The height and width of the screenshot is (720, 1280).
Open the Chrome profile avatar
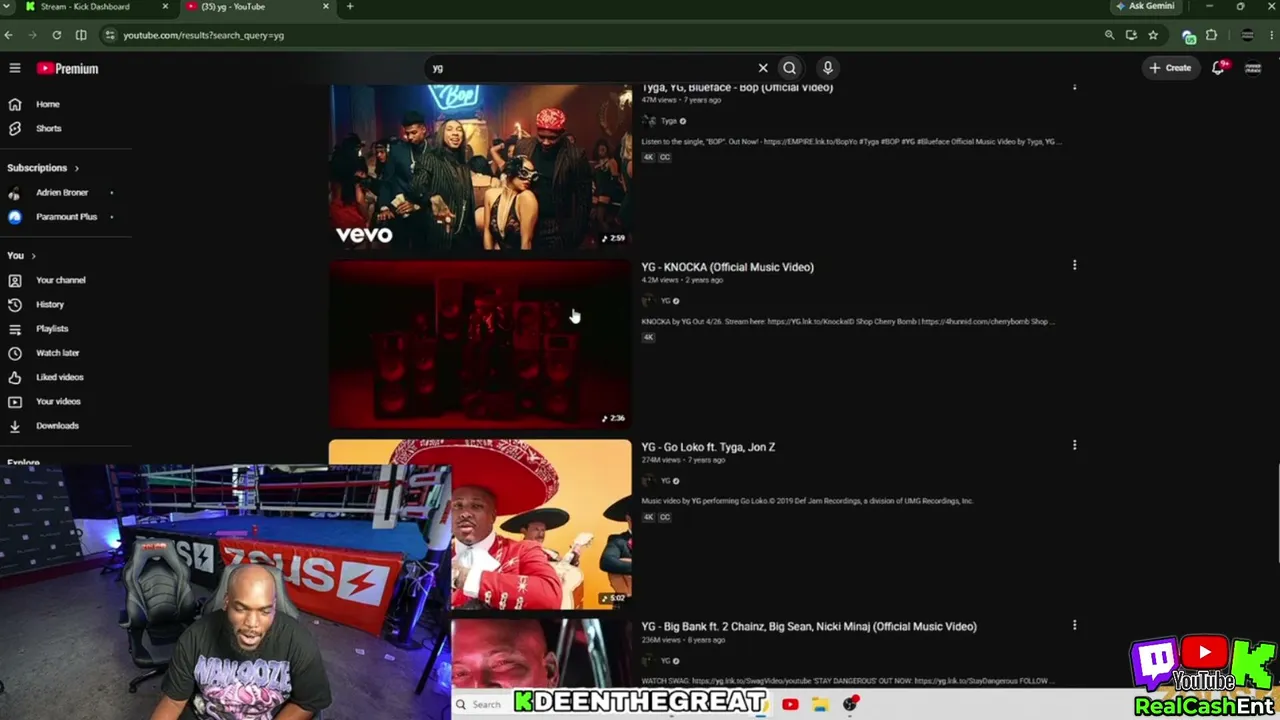[1247, 35]
